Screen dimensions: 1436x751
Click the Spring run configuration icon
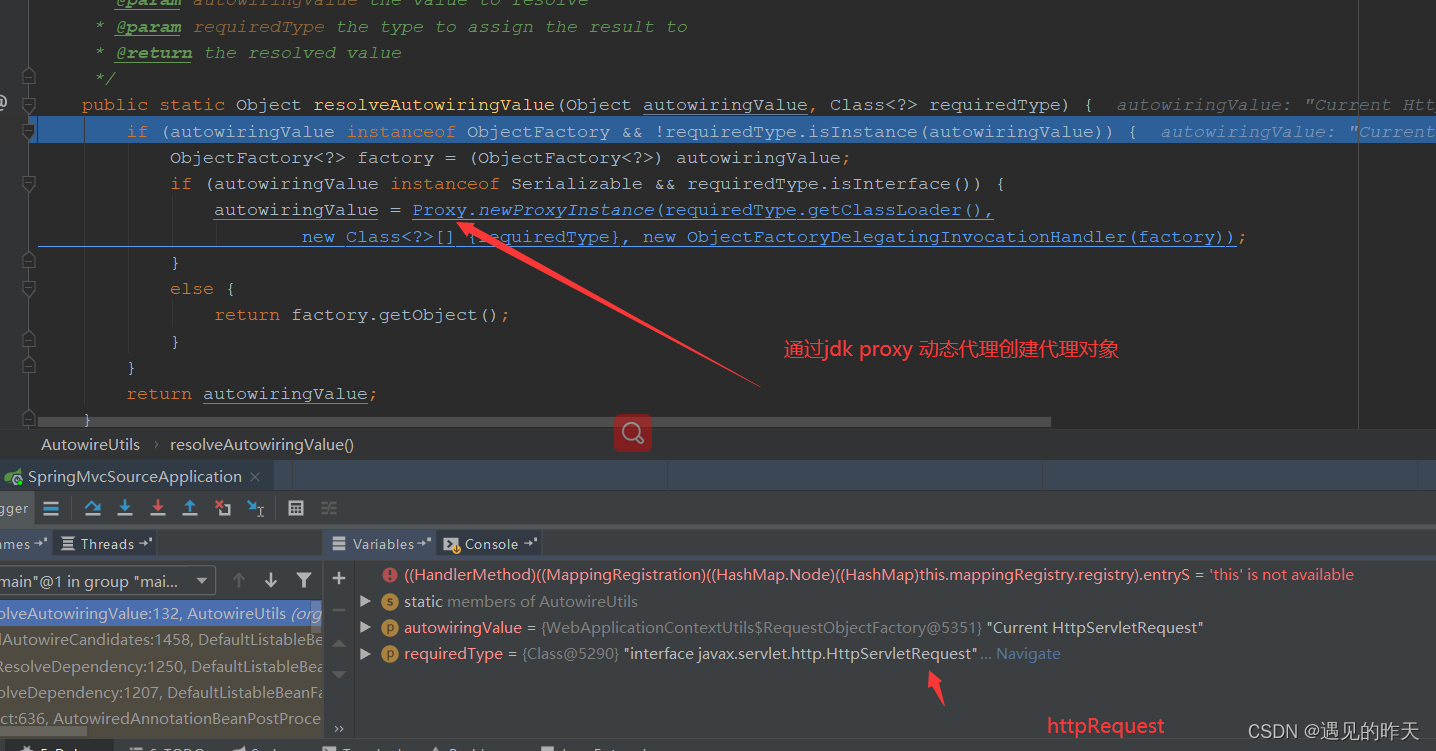(13, 476)
